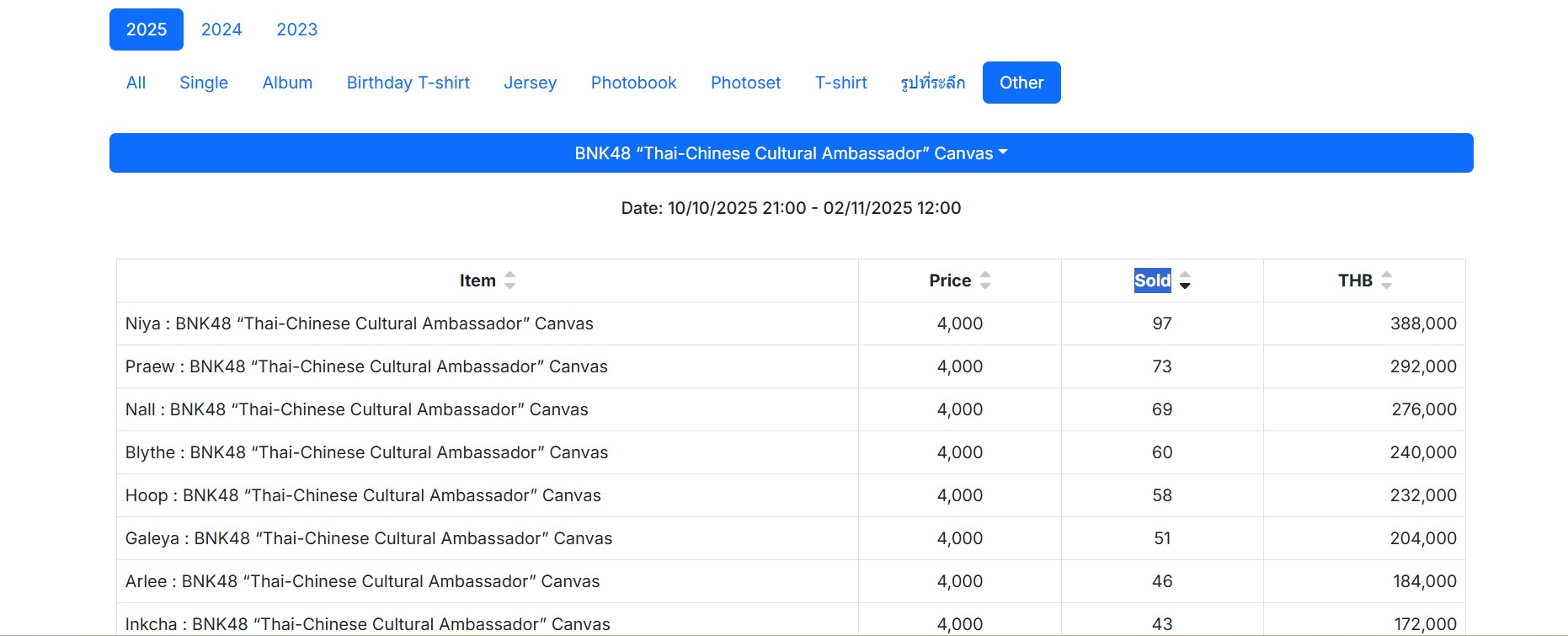1568x636 pixels.
Task: Go to Photobook category
Action: pyautogui.click(x=634, y=83)
